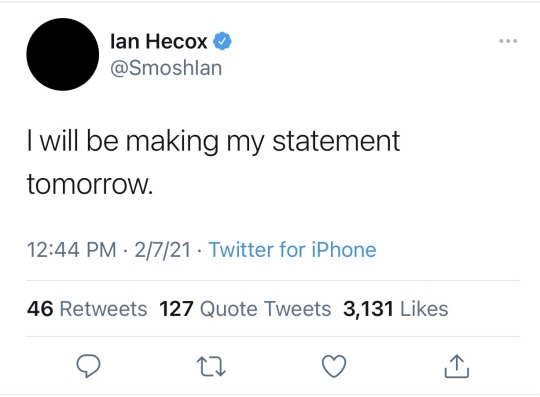Screen dimensions: 540x397
Task: Open the three-dot more options menu
Action: [508, 41]
